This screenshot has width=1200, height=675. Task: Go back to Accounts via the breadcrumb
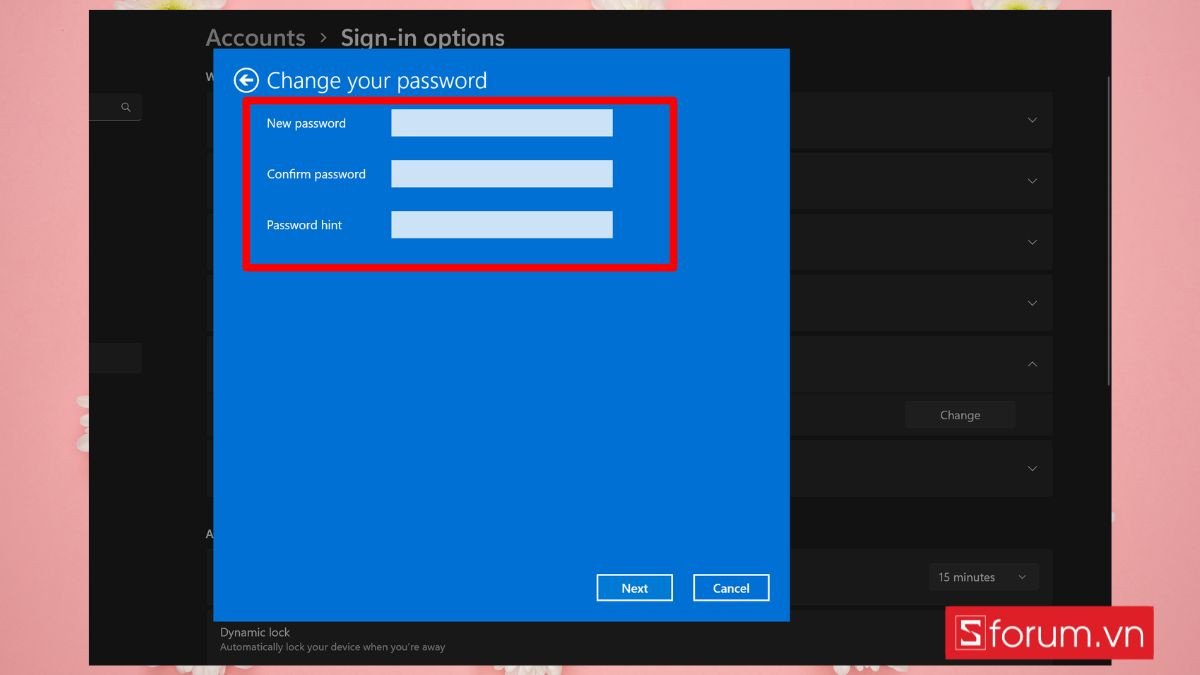pyautogui.click(x=255, y=38)
